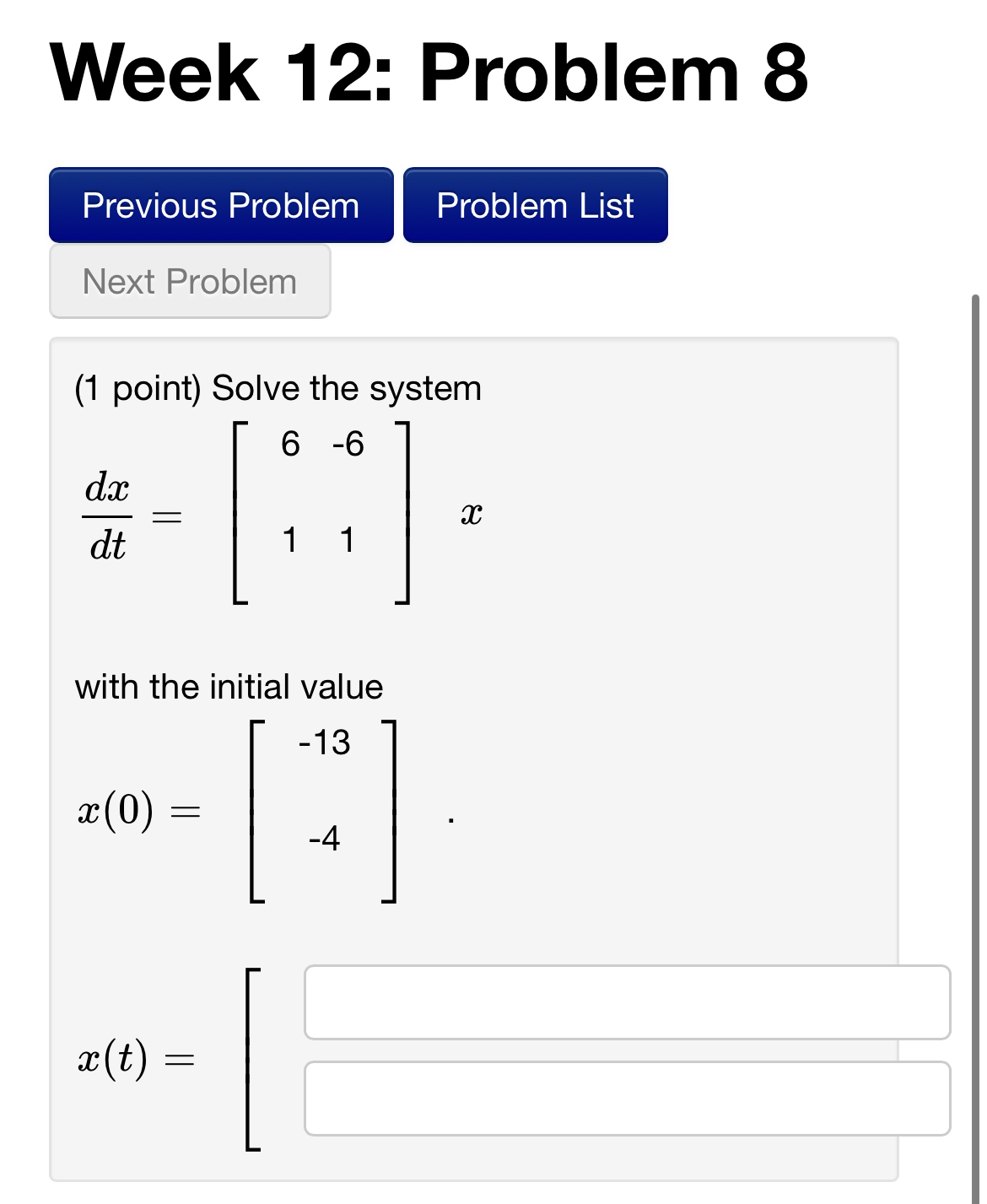Click the '(1 point) Solve the system' text
This screenshot has height=1204, width=987.
click(x=278, y=388)
